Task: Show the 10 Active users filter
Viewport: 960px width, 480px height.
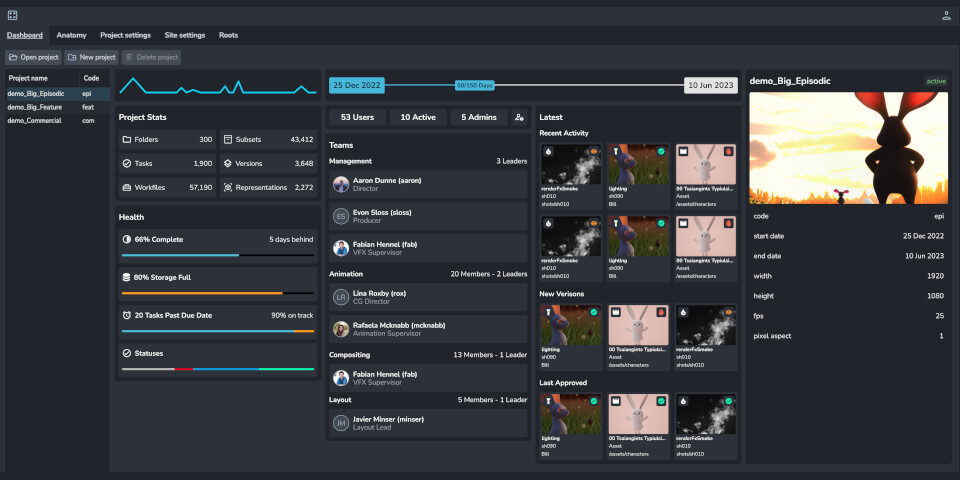Action: pyautogui.click(x=418, y=117)
